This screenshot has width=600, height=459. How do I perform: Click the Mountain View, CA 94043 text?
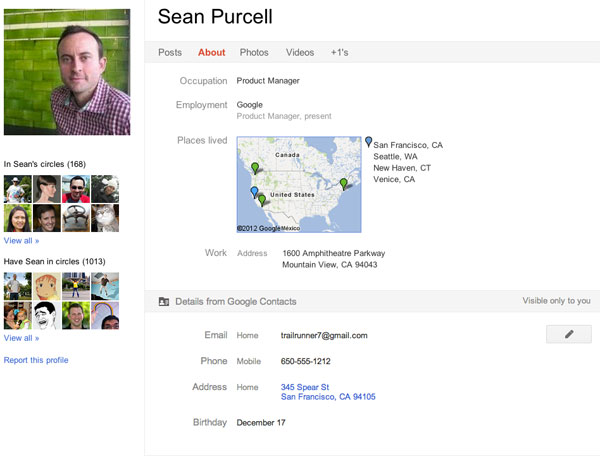(x=329, y=265)
